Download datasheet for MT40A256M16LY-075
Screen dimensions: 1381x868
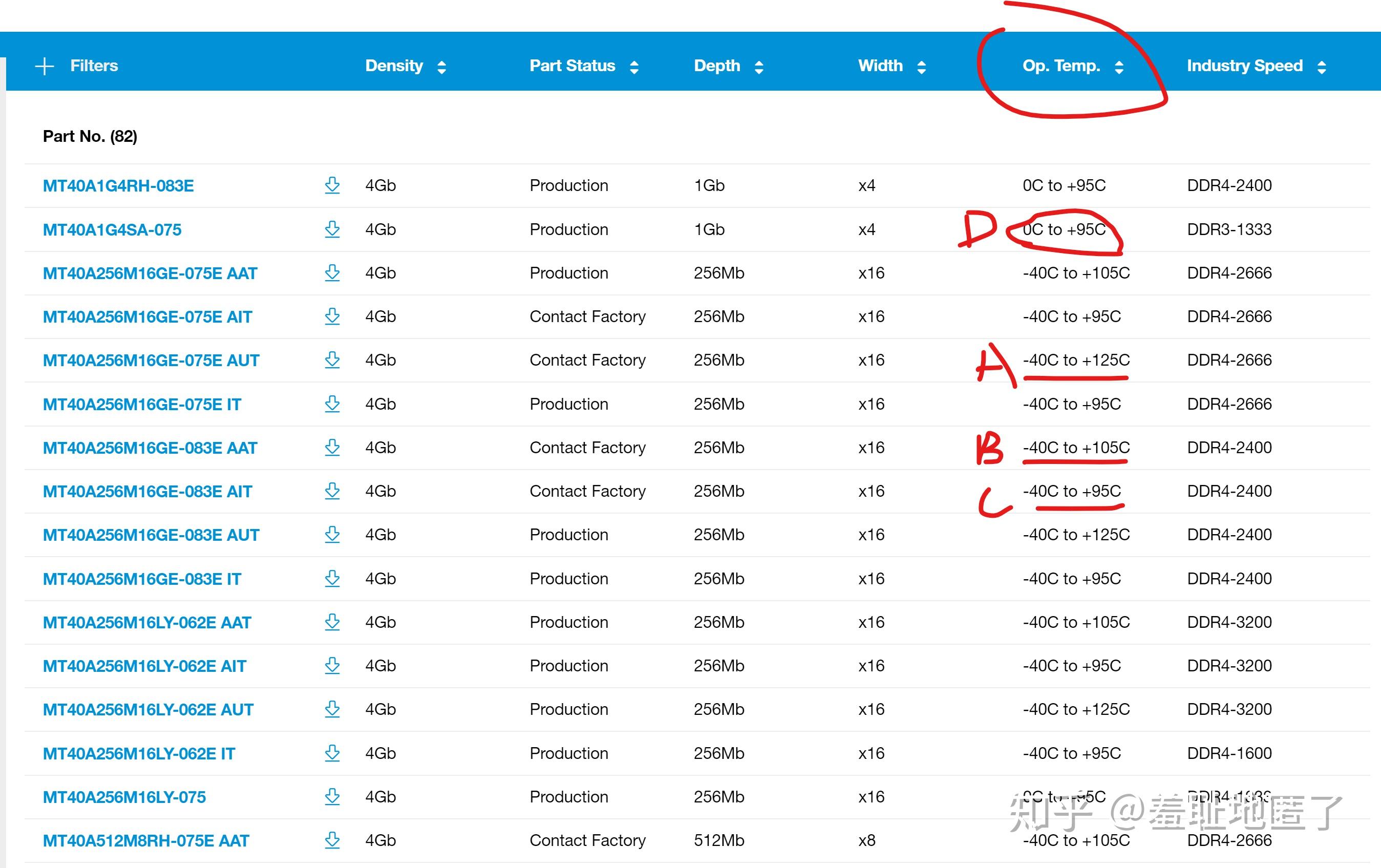[x=332, y=797]
